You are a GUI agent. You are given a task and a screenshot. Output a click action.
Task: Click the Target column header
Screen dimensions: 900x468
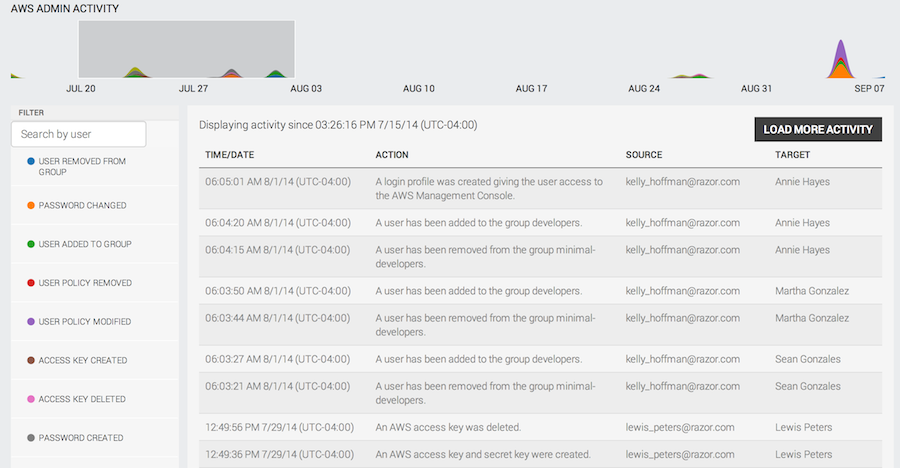click(792, 155)
